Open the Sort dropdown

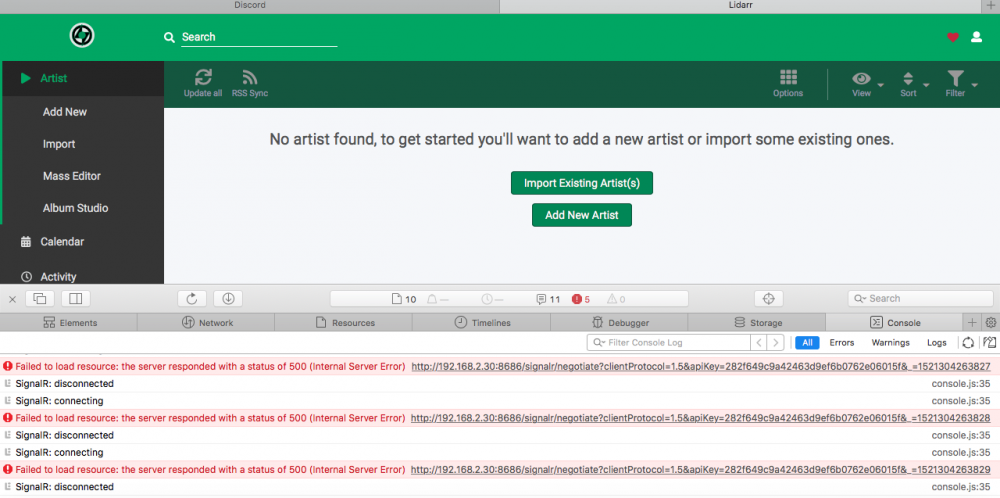914,84
